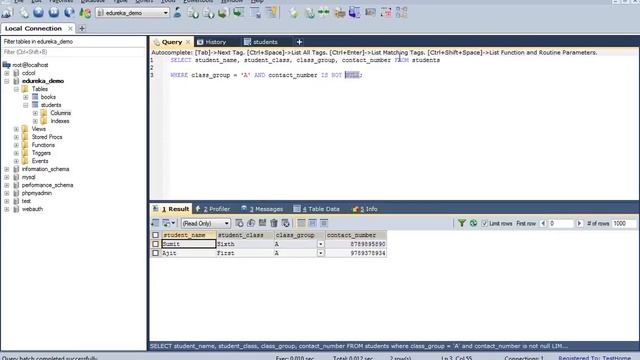Click the trash Delete rows icon
Viewport: 640px width, 360px height.
click(274, 223)
